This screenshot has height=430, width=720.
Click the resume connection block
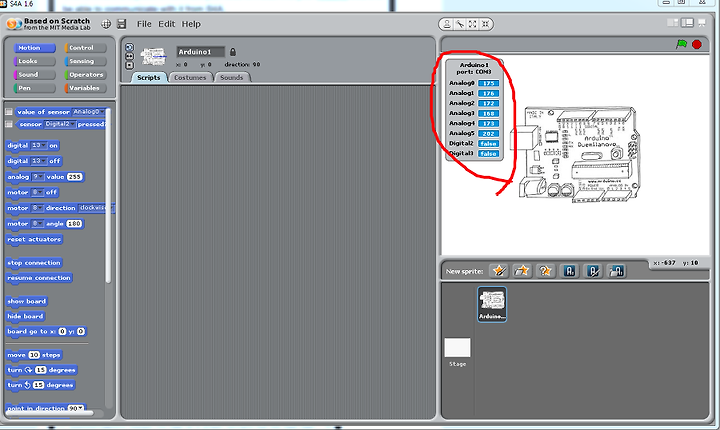39,278
